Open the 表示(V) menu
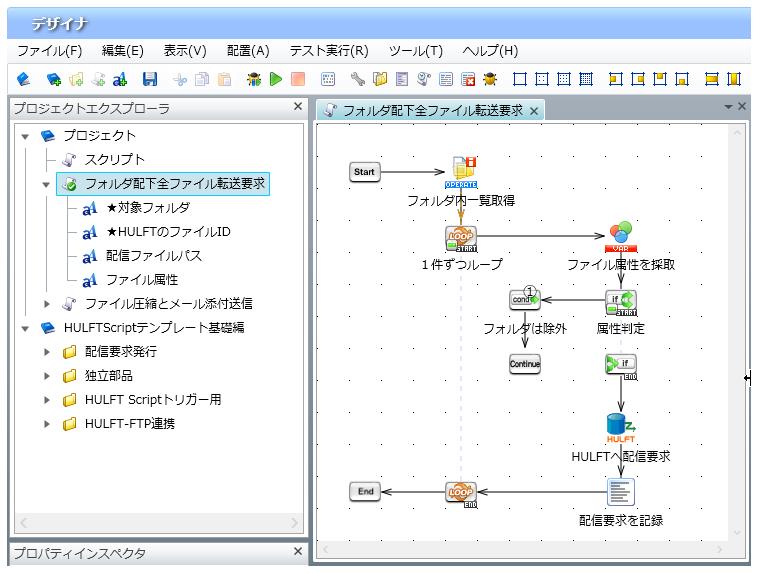The width and height of the screenshot is (758, 573). [x=185, y=51]
